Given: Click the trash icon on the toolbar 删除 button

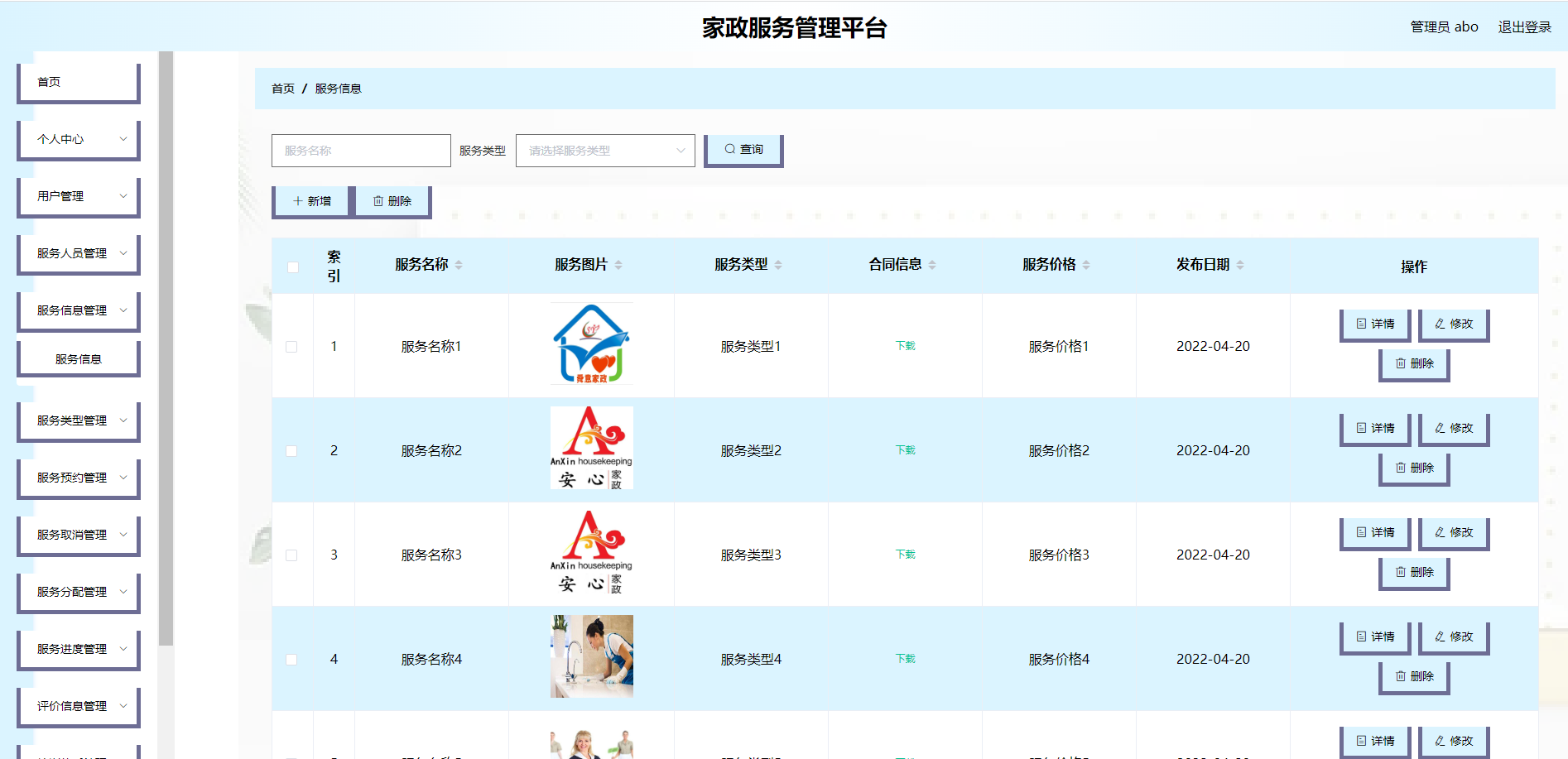Looking at the screenshot, I should [378, 200].
